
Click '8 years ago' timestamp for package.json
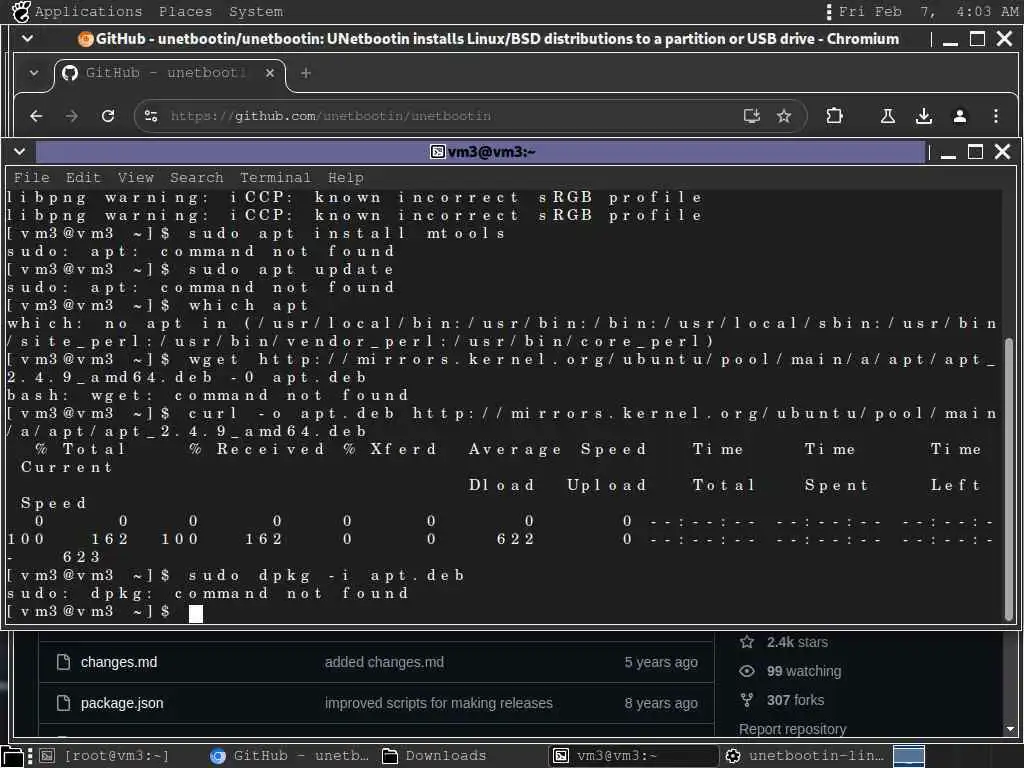661,703
